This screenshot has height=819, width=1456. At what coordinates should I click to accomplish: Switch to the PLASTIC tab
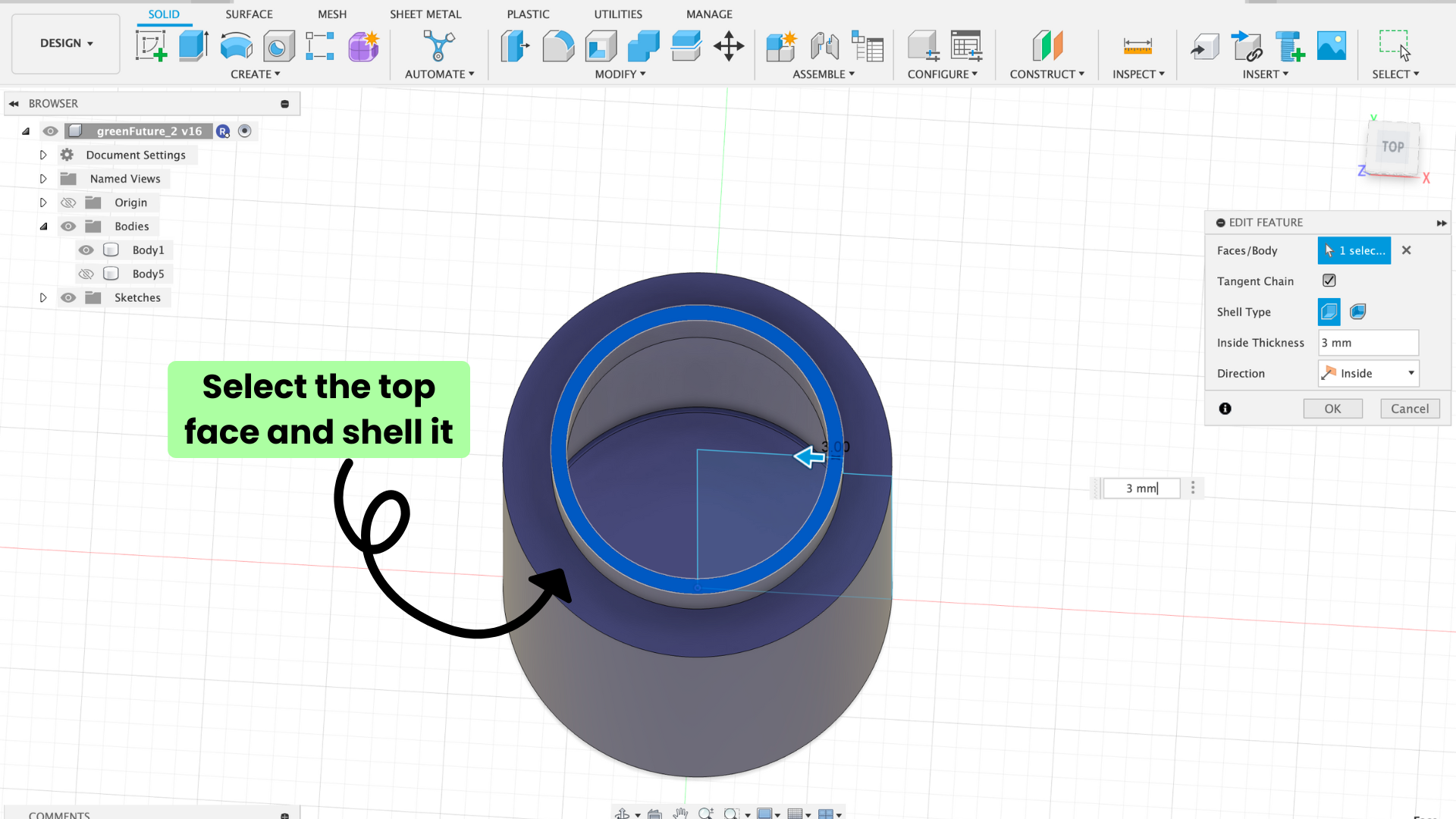click(528, 14)
